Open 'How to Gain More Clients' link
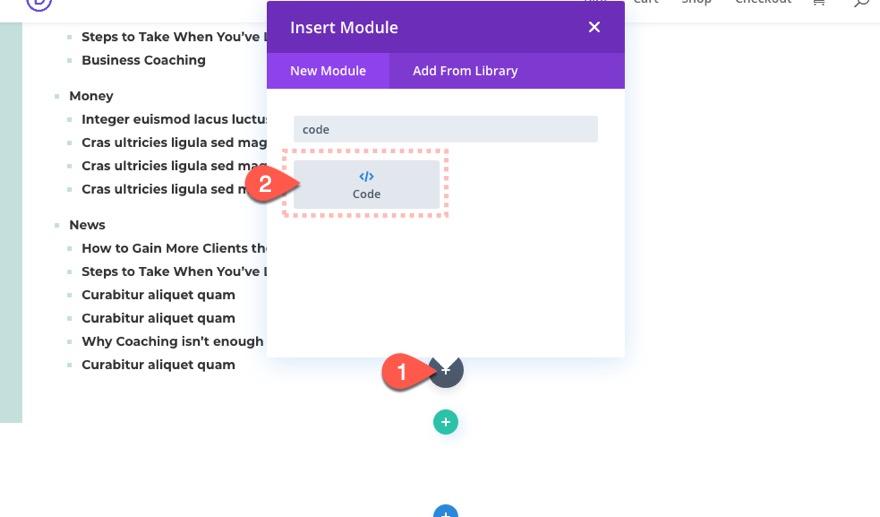 pos(174,248)
